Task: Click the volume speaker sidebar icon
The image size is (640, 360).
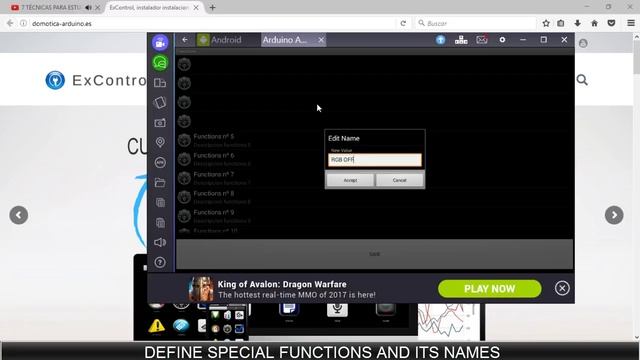Action: tap(160, 242)
